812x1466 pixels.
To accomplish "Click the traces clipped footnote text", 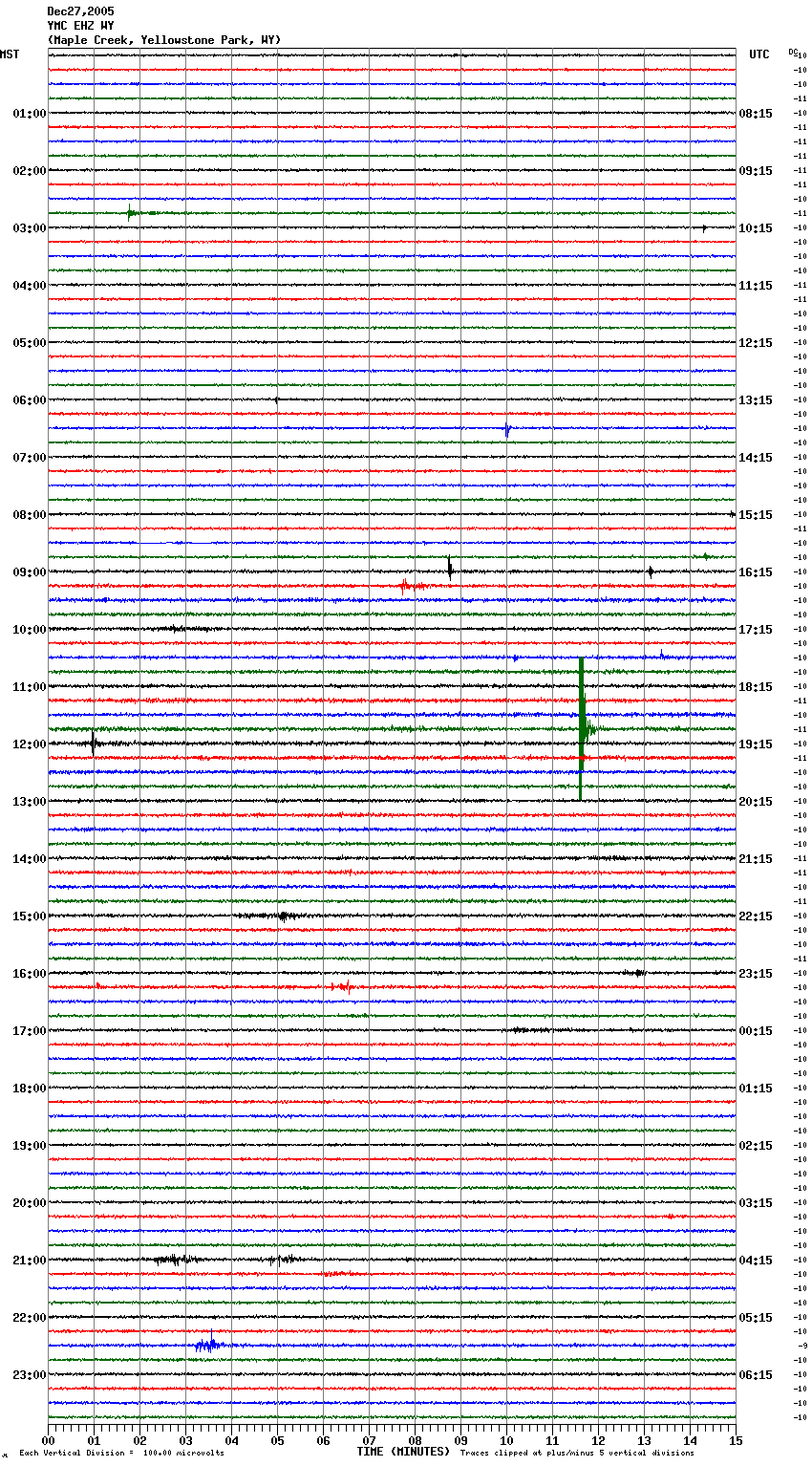I will (577, 1454).
